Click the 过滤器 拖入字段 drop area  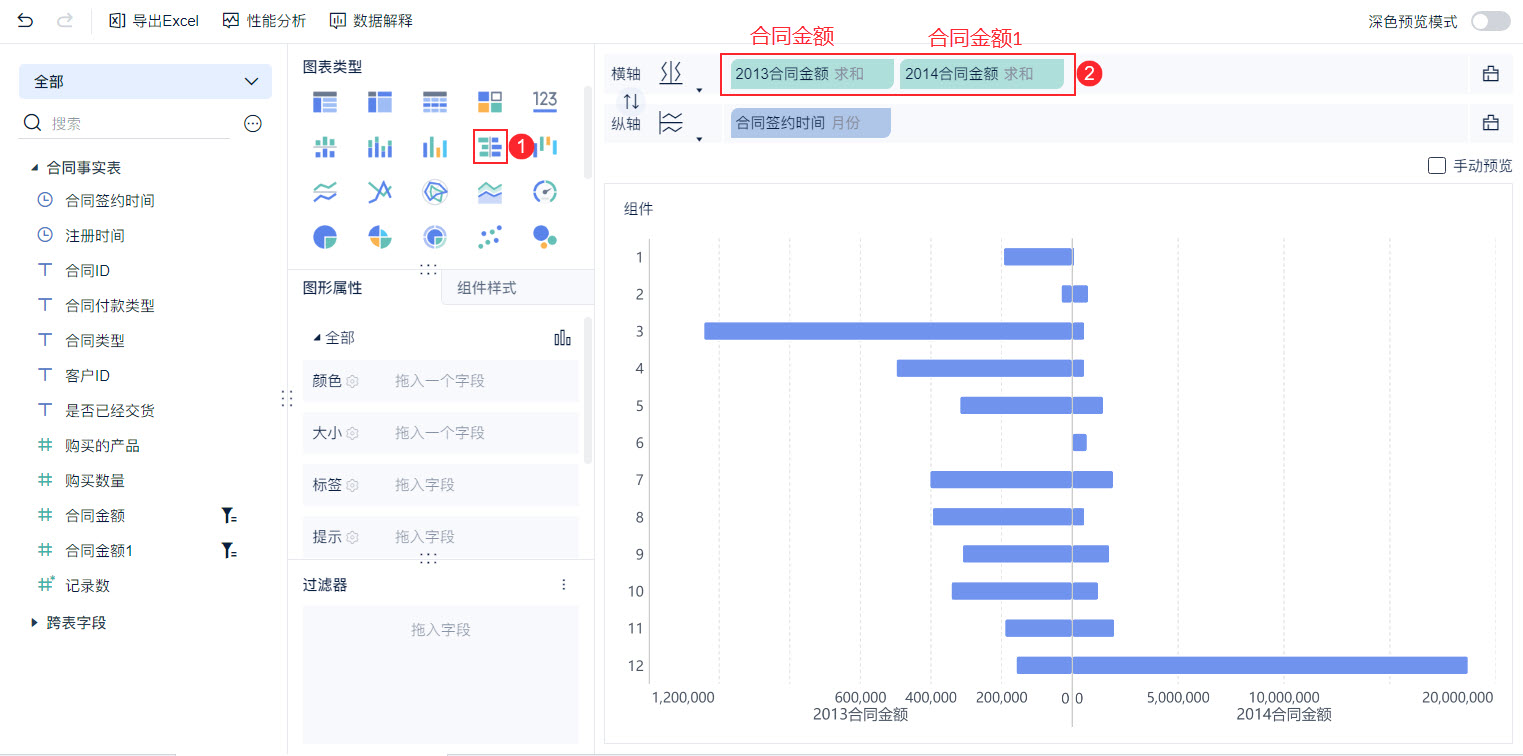(x=441, y=672)
